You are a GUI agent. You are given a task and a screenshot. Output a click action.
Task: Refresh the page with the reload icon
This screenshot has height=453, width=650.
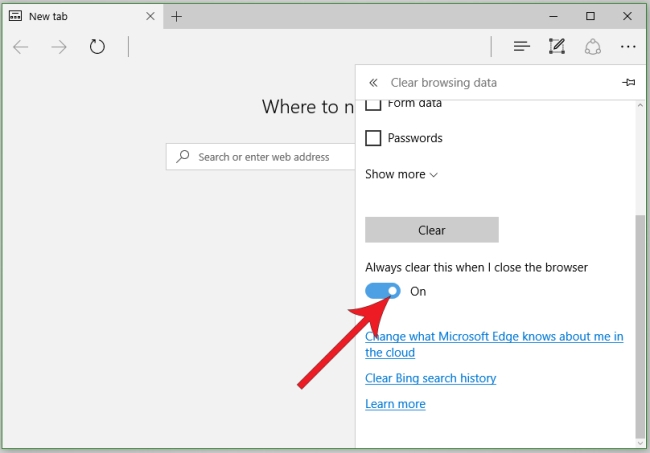97,46
